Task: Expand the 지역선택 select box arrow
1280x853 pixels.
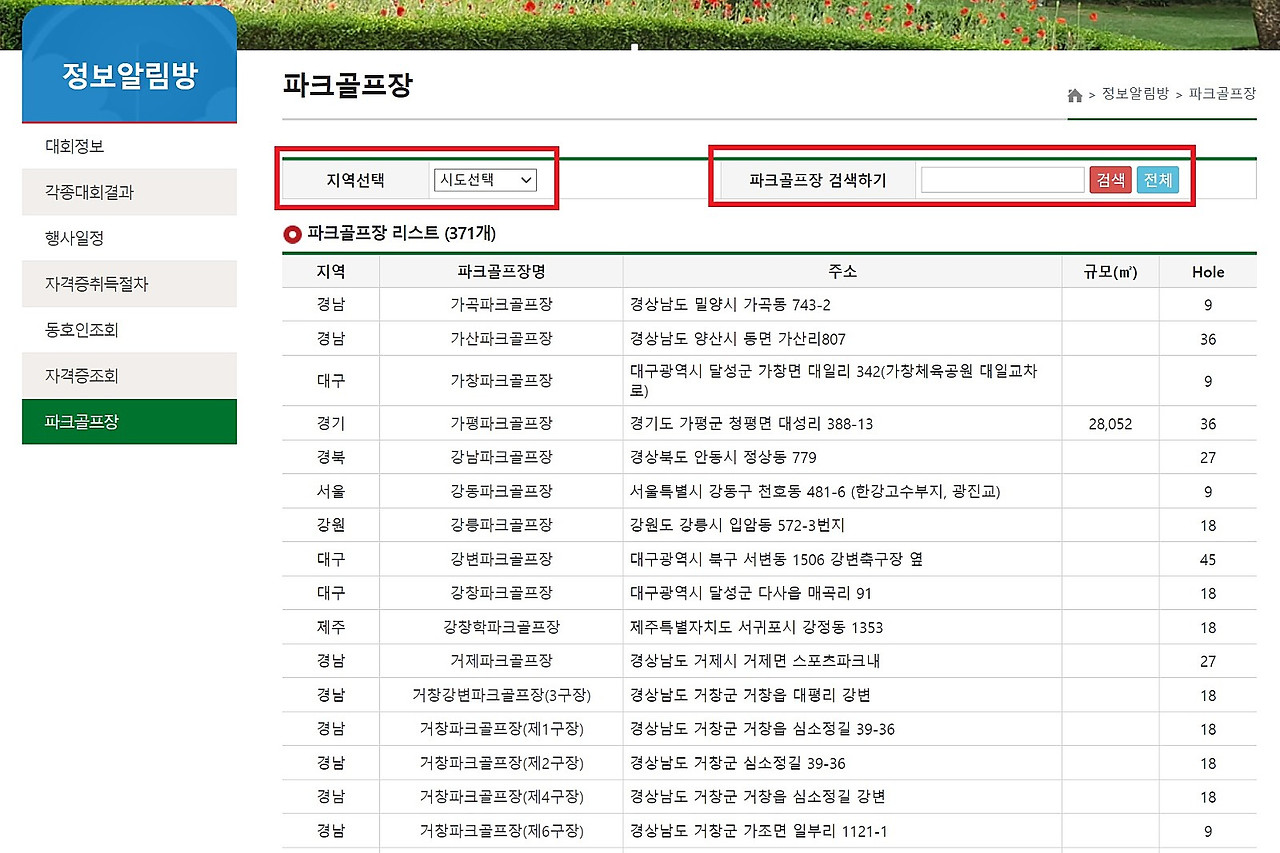Action: click(526, 180)
